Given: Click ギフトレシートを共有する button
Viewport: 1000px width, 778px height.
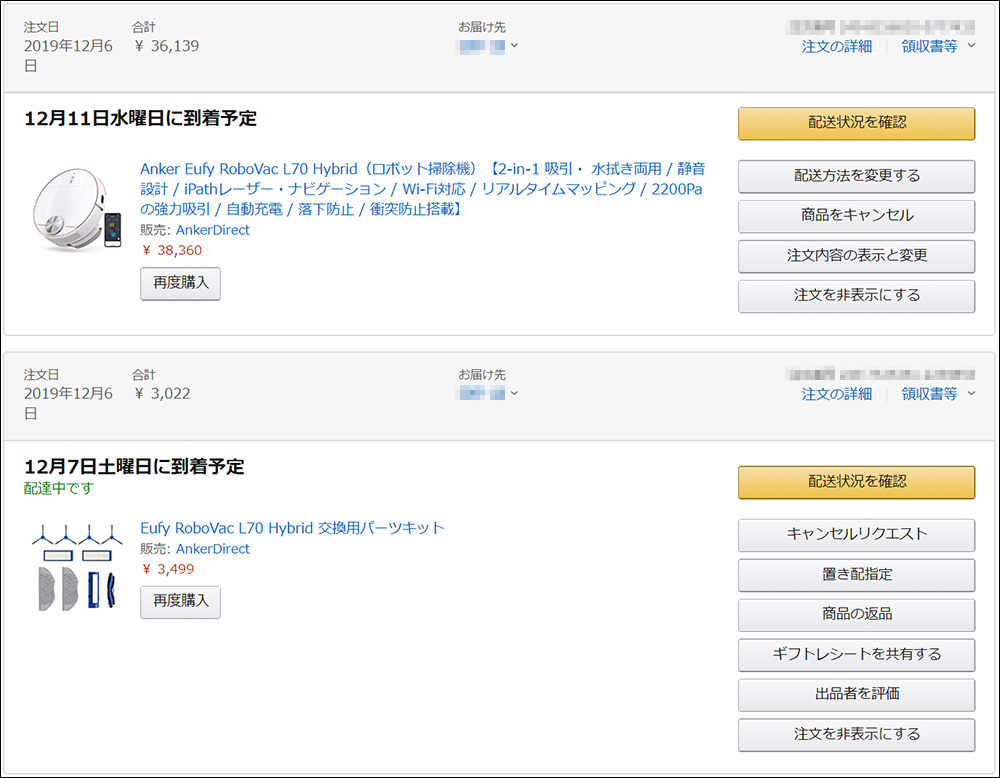Looking at the screenshot, I should 857,655.
